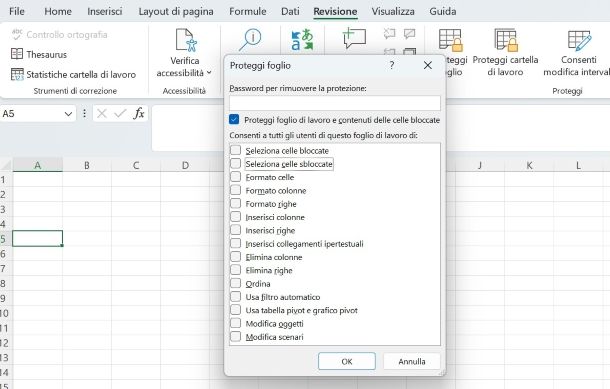
Task: Click the formula bar confirm checkmark icon
Action: [120, 114]
